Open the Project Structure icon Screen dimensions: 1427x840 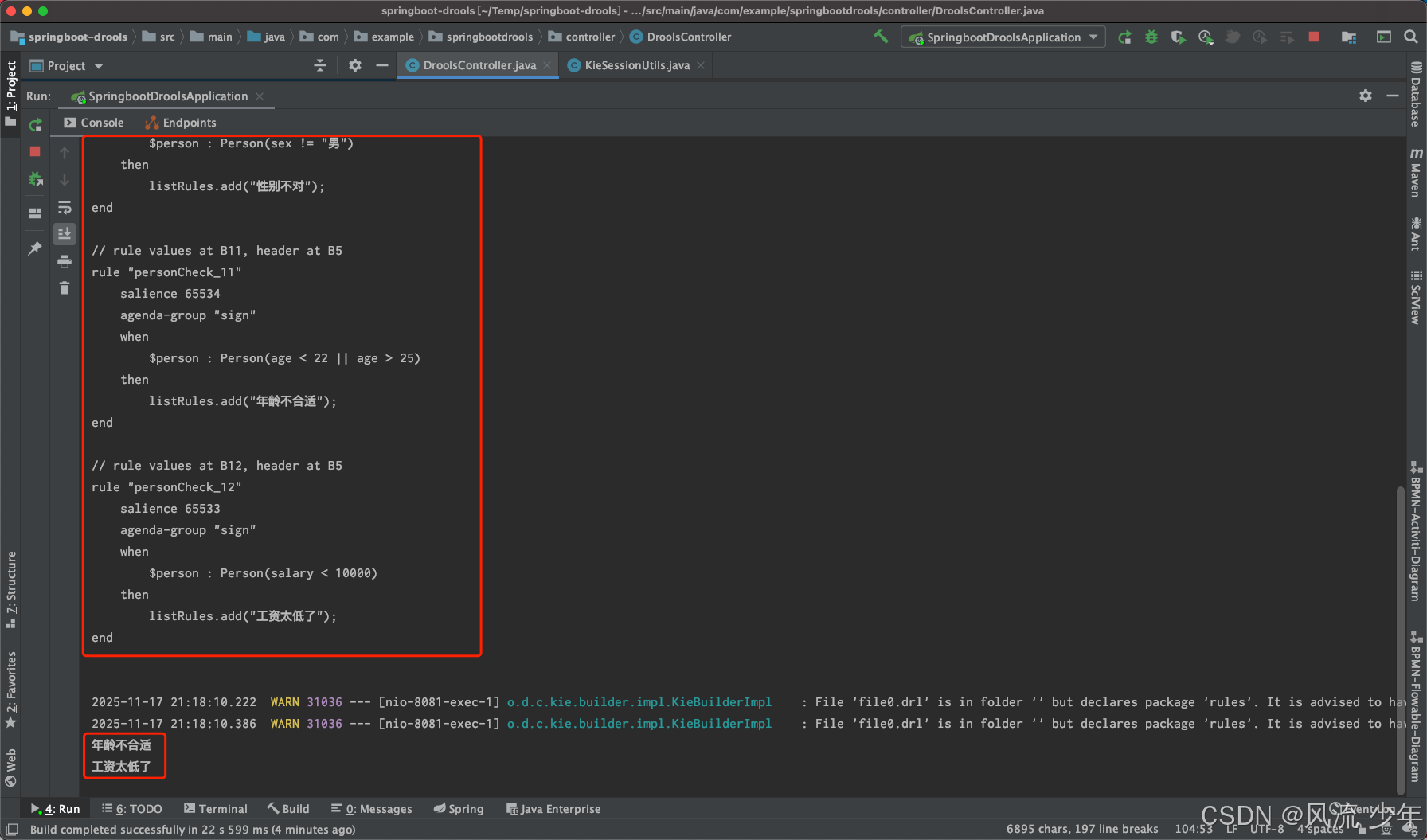click(x=1349, y=37)
